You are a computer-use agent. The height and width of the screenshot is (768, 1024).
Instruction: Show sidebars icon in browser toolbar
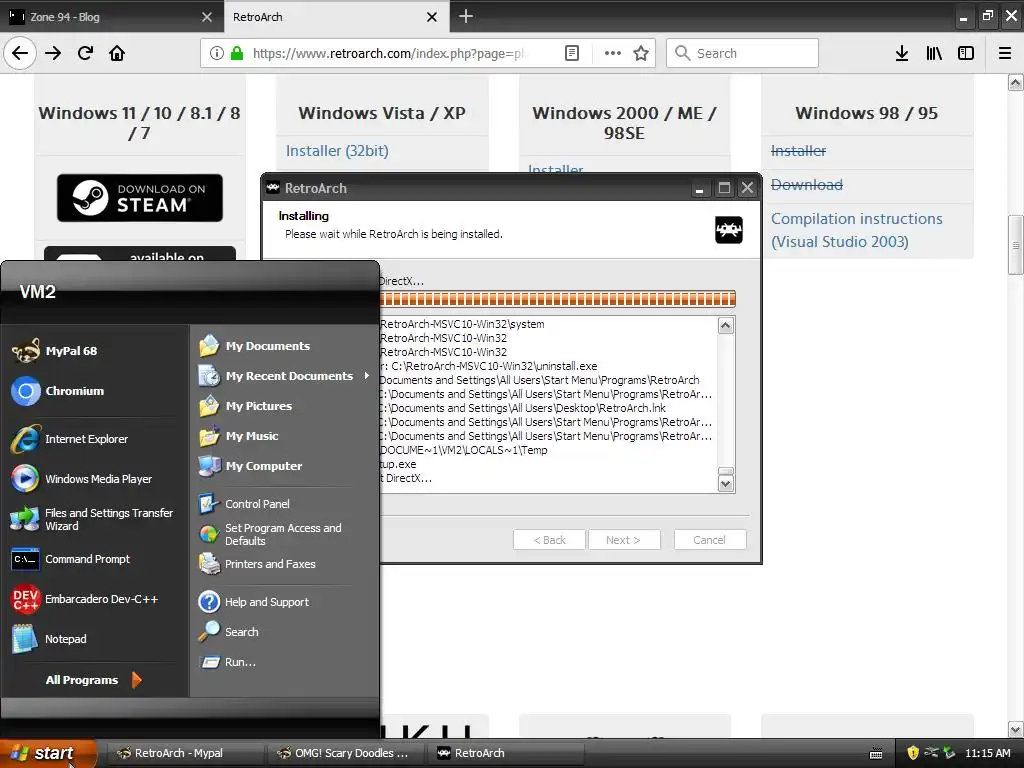966,53
